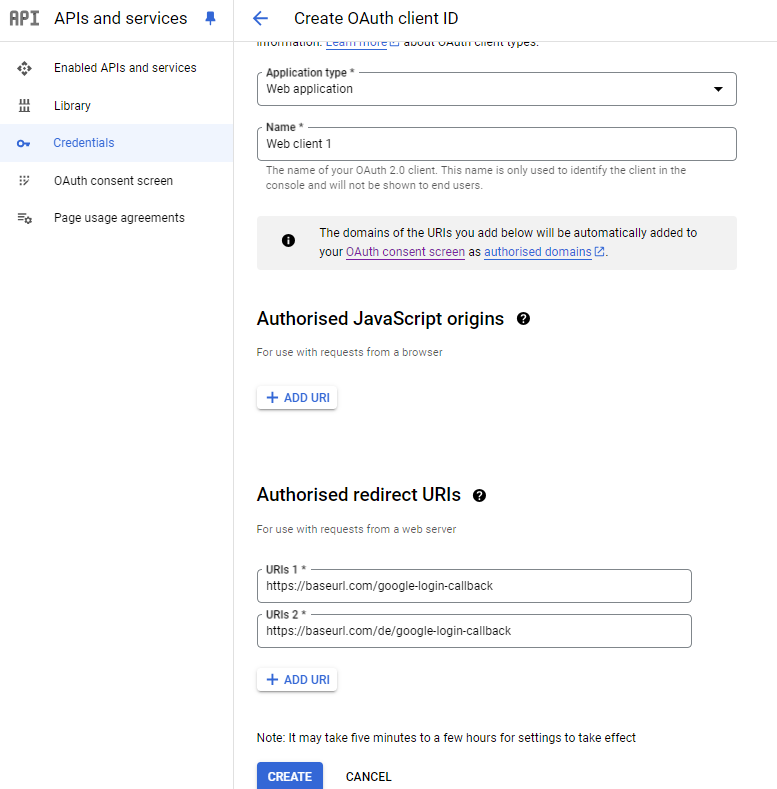Open Enabled APIs and services page
The height and width of the screenshot is (789, 777).
(125, 68)
